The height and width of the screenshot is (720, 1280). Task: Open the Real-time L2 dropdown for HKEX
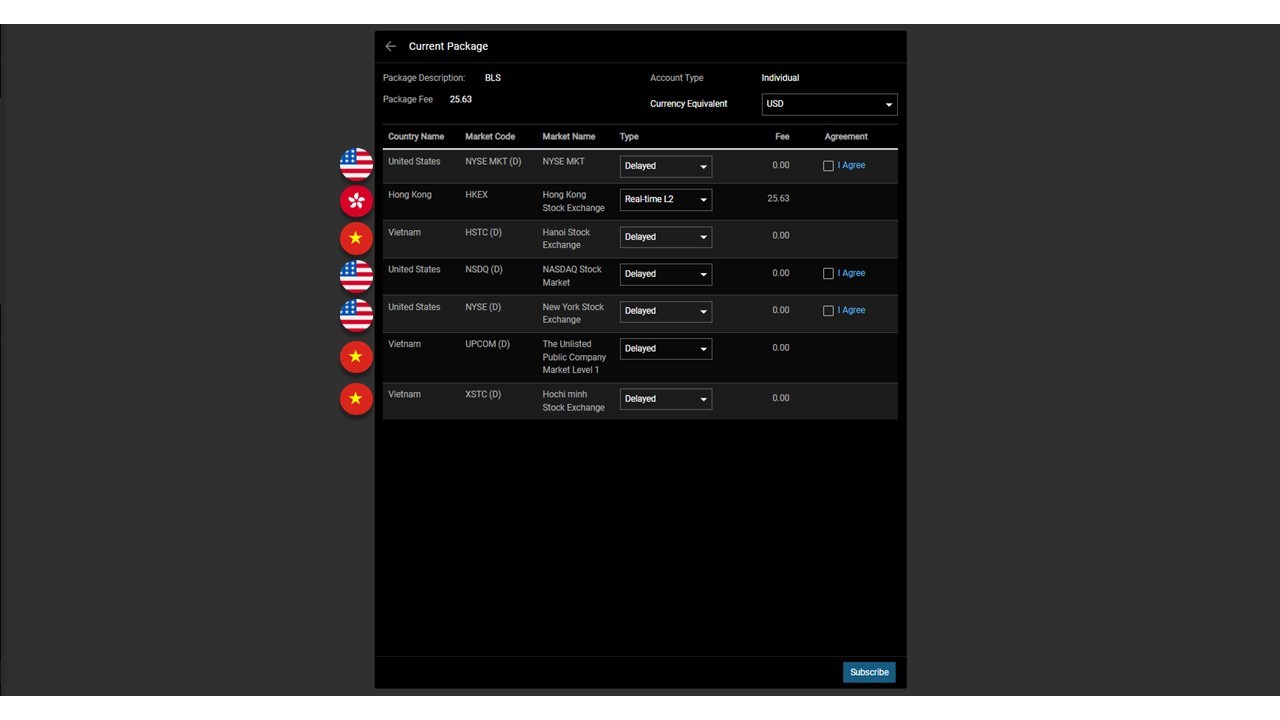pyautogui.click(x=666, y=199)
